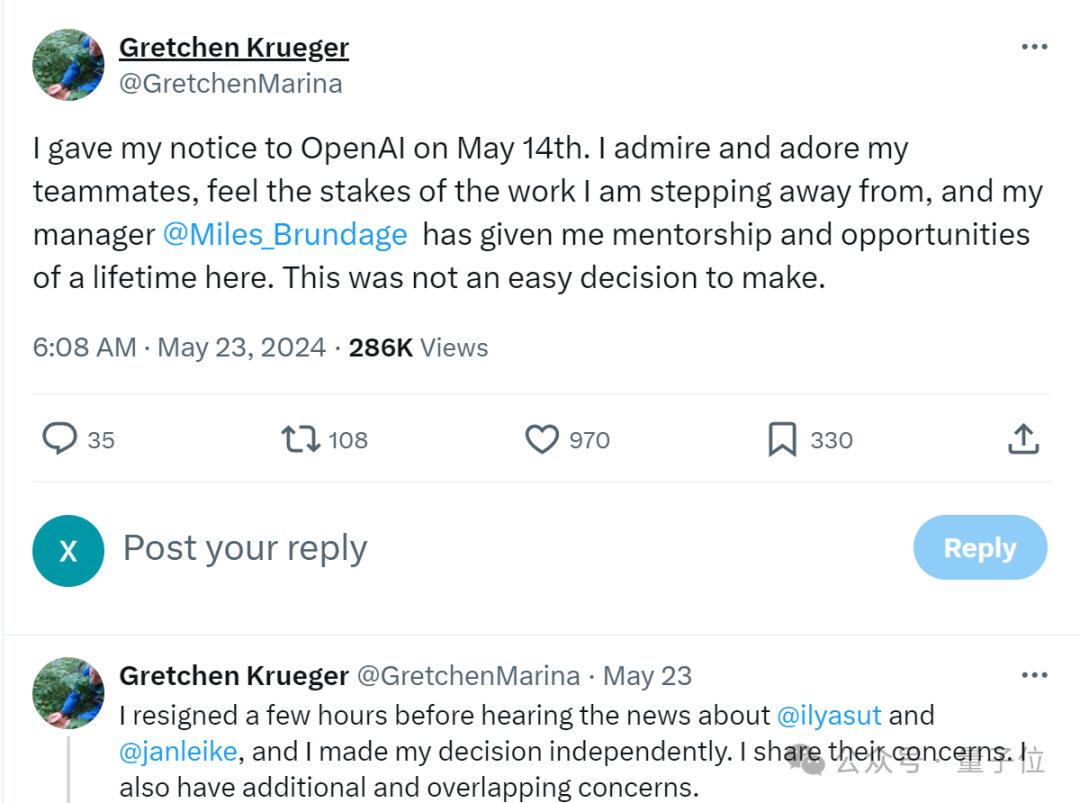Click the repost arrows icon

tap(300, 439)
